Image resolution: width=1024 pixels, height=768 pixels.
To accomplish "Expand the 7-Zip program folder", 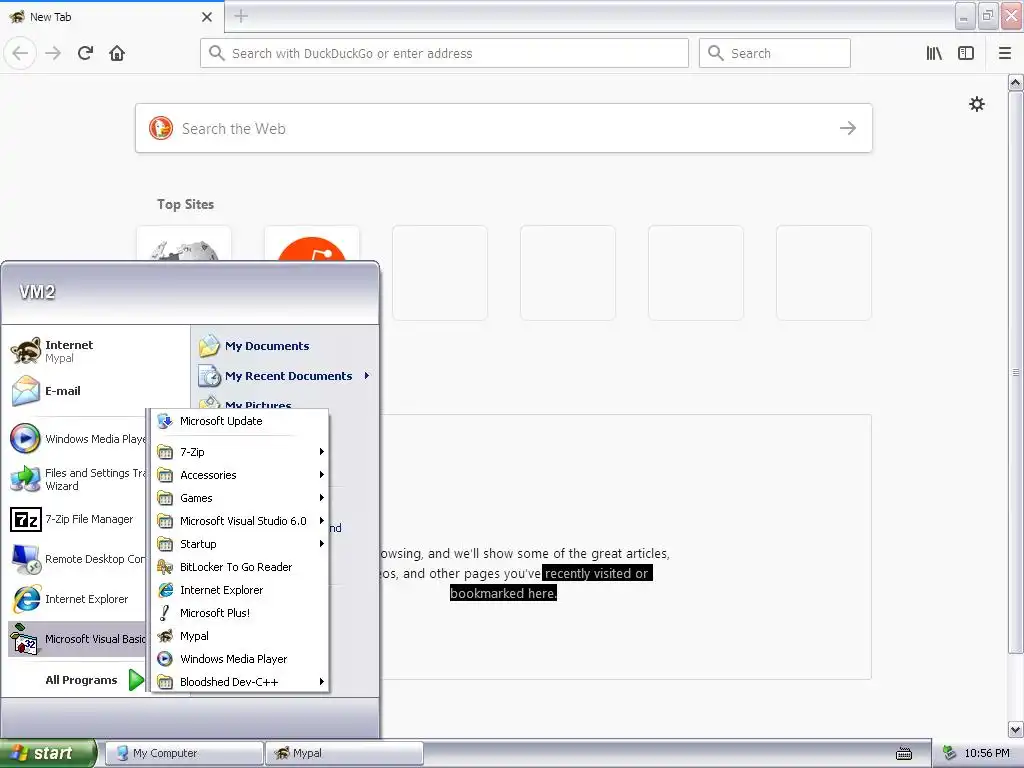I will [240, 452].
